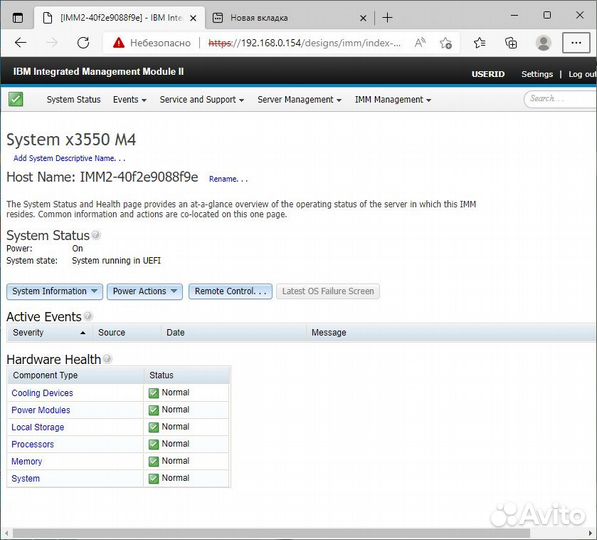Open the Power Modules link
Image resolution: width=597 pixels, height=540 pixels.
(41, 410)
